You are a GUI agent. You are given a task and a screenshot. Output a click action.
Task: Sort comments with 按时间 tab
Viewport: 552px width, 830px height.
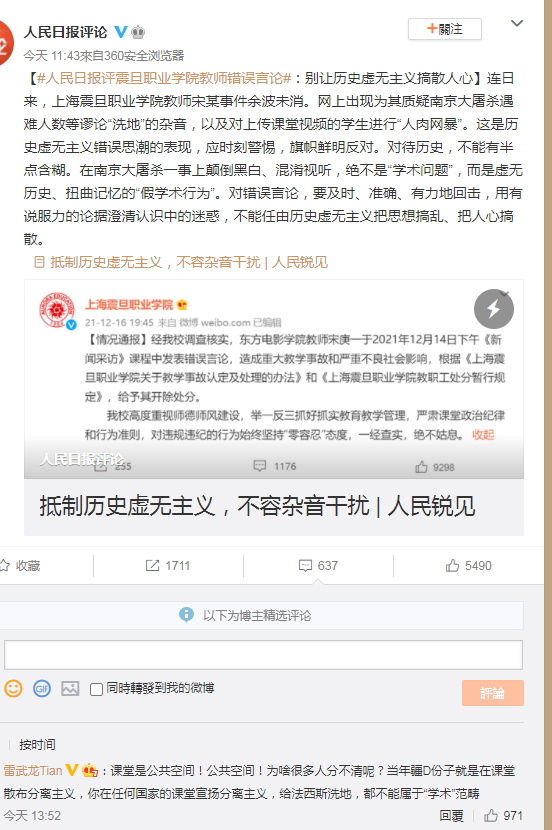(x=37, y=744)
